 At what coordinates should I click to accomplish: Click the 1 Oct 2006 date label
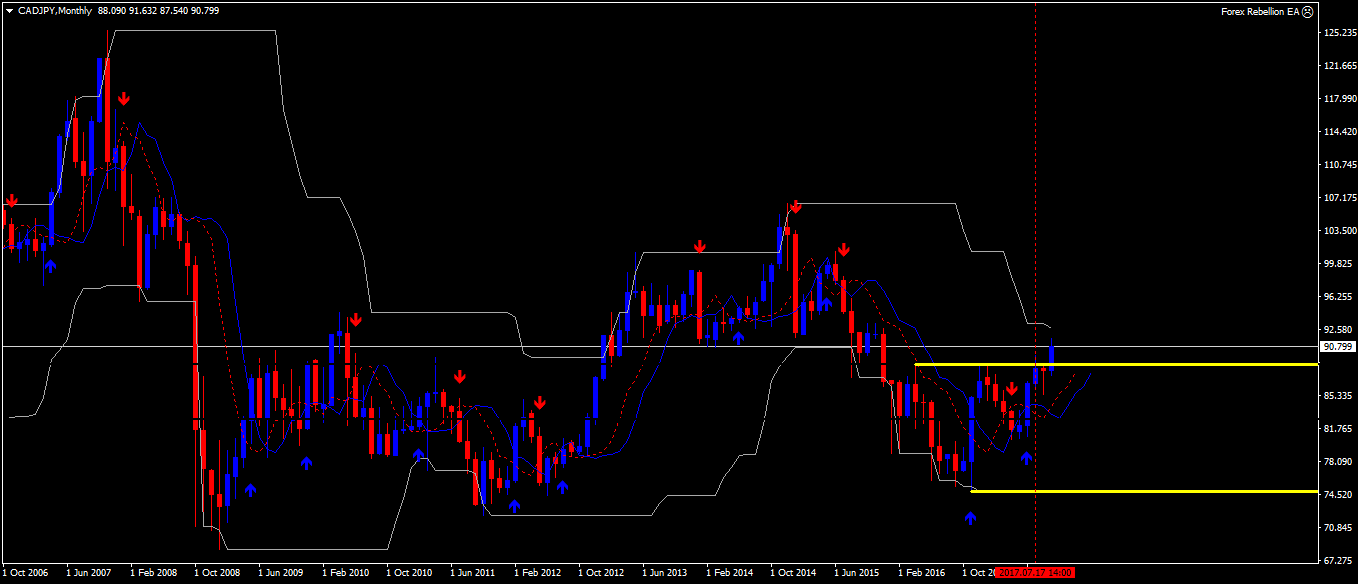pos(25,574)
